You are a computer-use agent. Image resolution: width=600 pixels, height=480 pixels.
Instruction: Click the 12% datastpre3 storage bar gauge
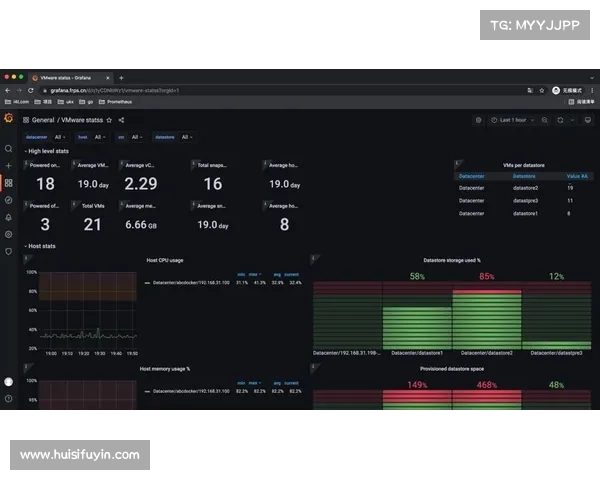[556, 315]
